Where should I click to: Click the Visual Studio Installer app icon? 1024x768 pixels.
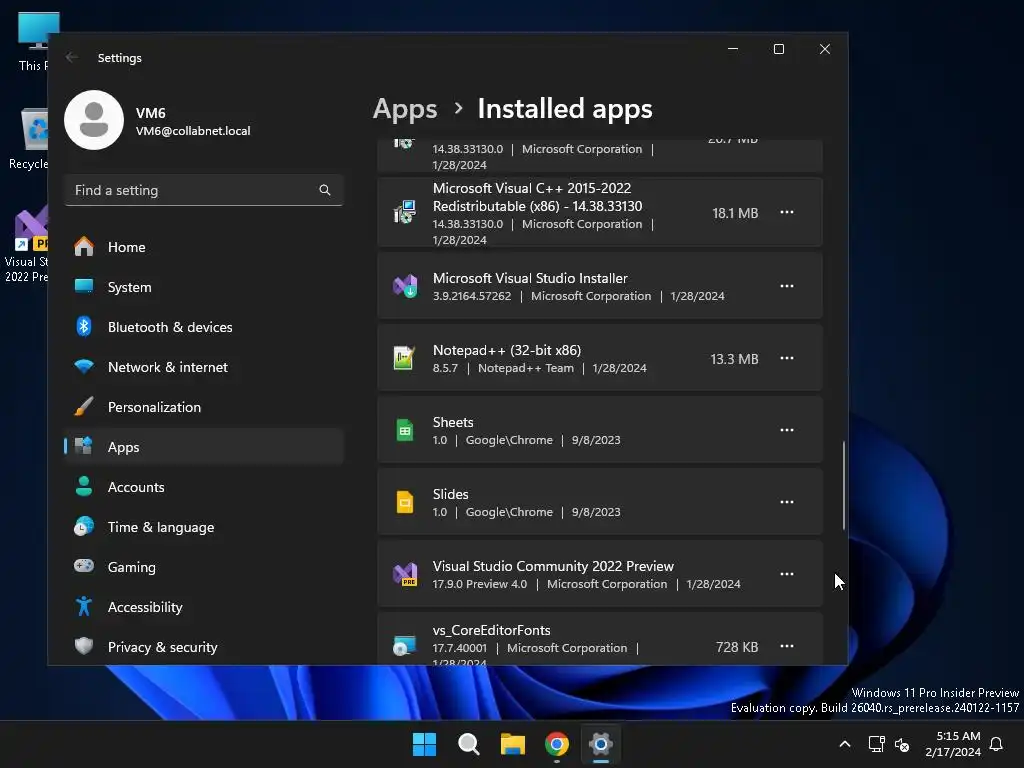pyautogui.click(x=405, y=286)
